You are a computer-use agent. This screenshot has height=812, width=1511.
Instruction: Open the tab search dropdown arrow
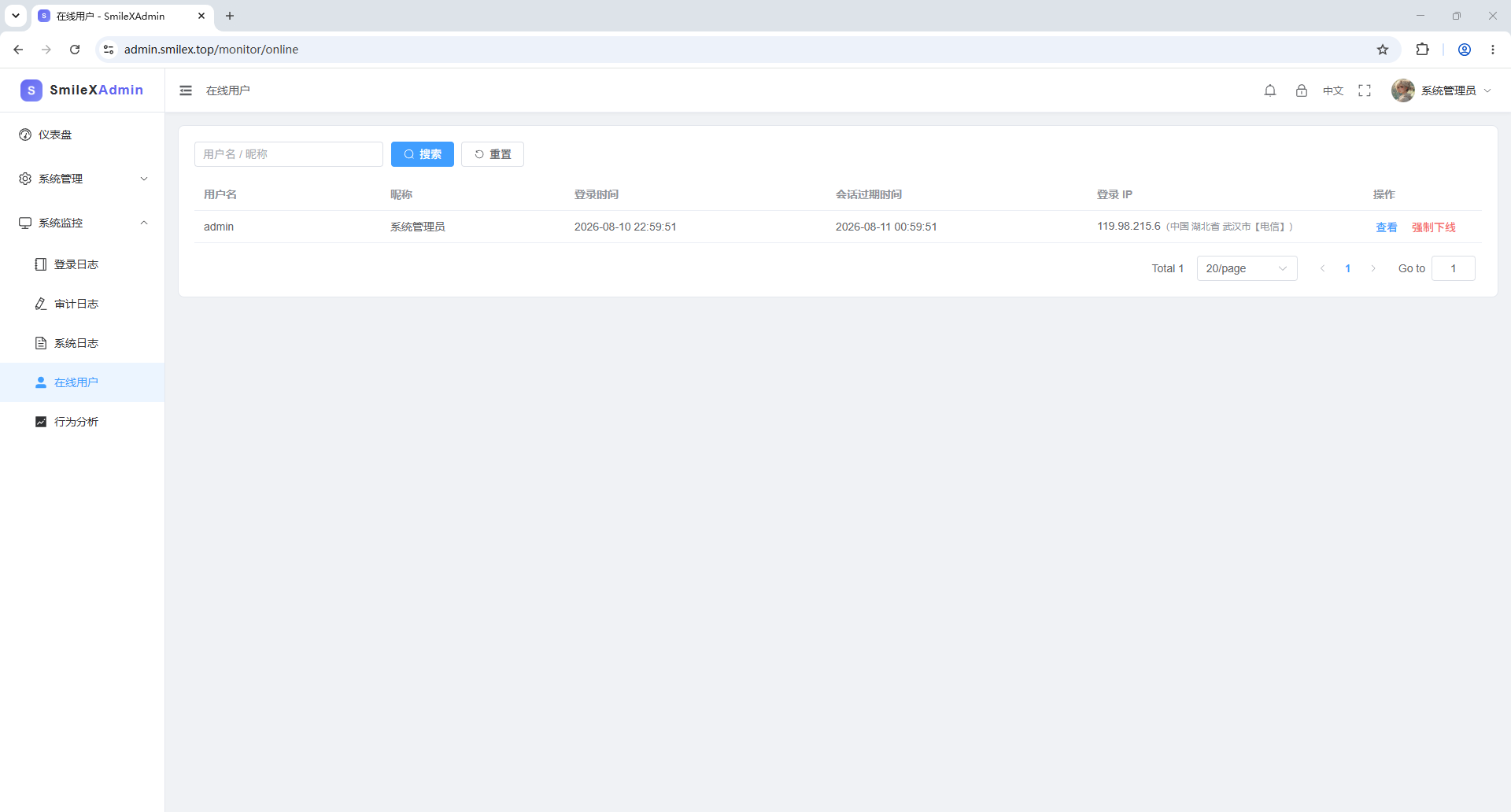(16, 16)
